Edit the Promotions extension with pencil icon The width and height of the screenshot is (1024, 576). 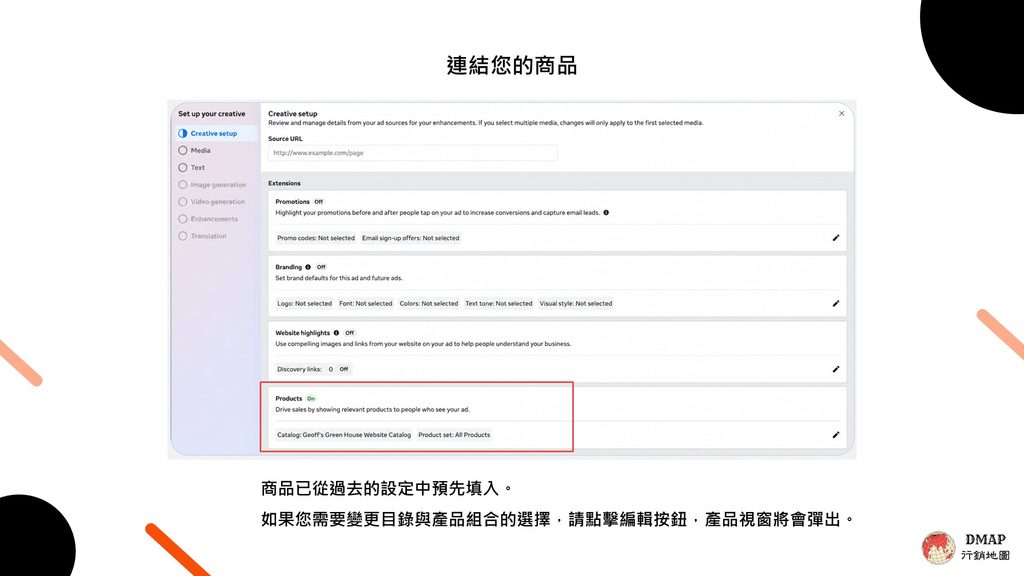coord(835,238)
